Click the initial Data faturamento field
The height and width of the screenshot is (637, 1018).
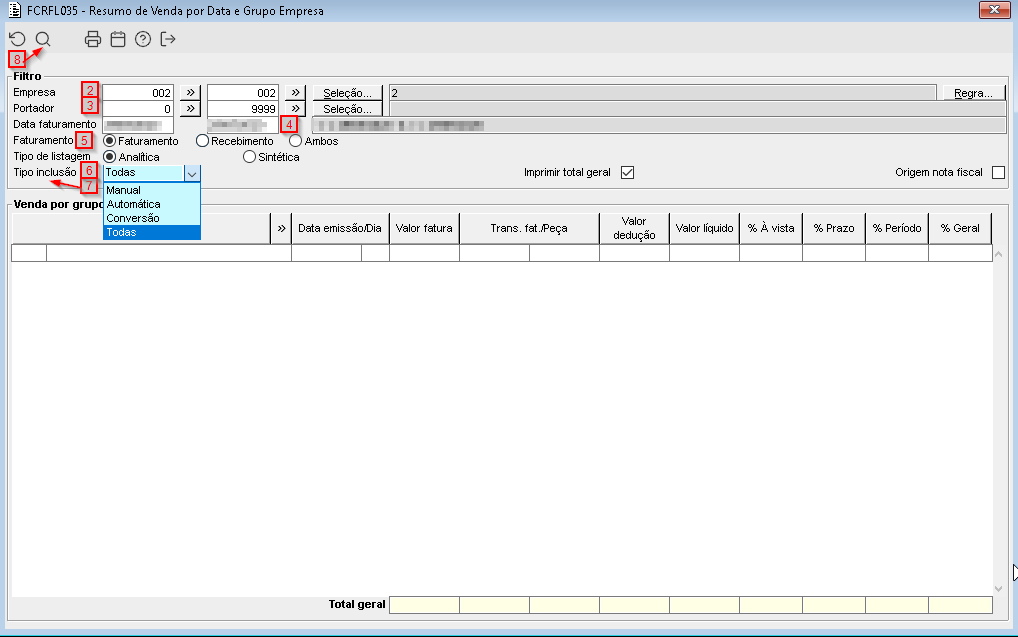click(x=138, y=125)
